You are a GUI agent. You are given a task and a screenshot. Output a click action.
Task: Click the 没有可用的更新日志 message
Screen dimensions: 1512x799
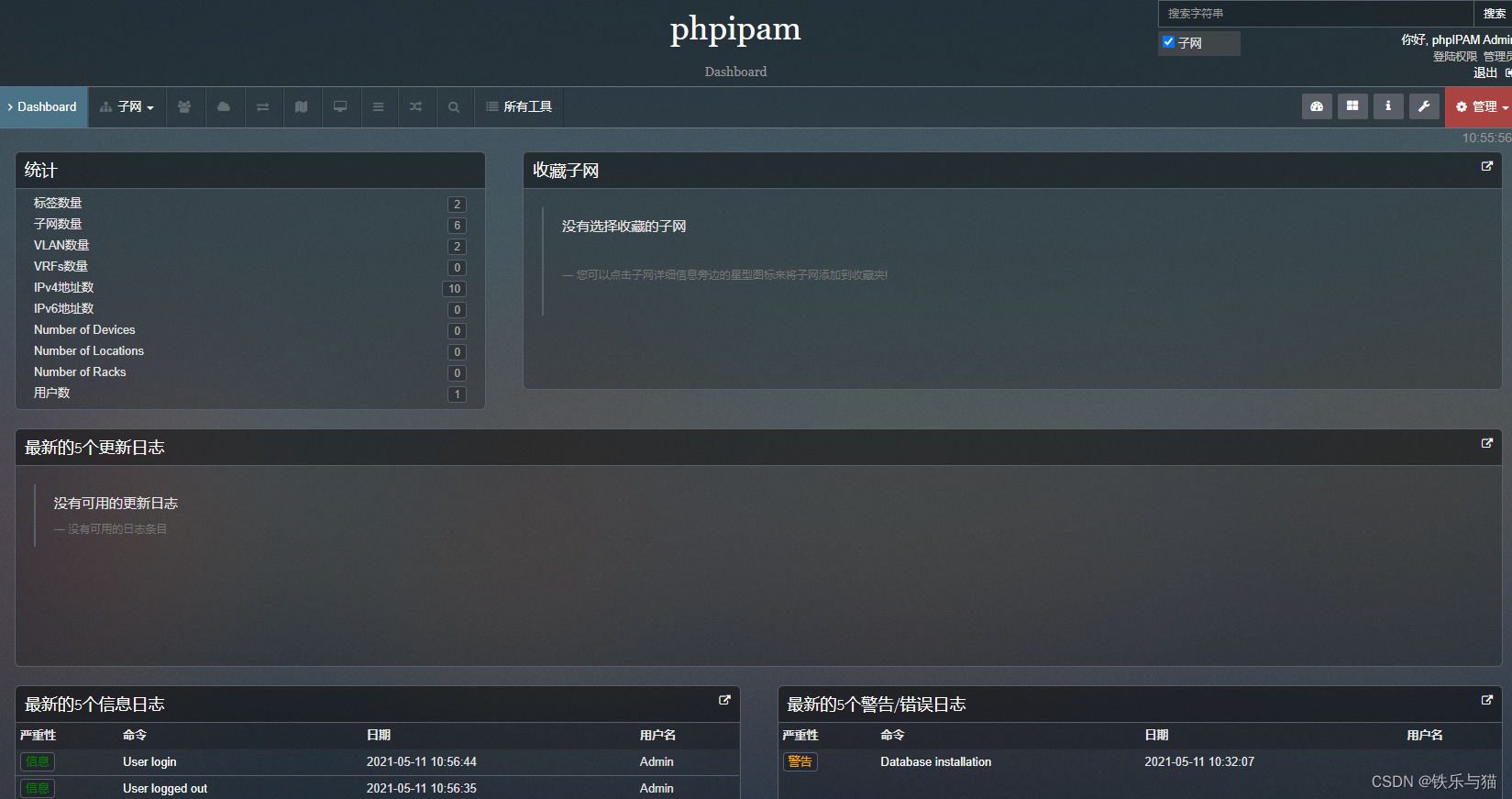pos(116,504)
